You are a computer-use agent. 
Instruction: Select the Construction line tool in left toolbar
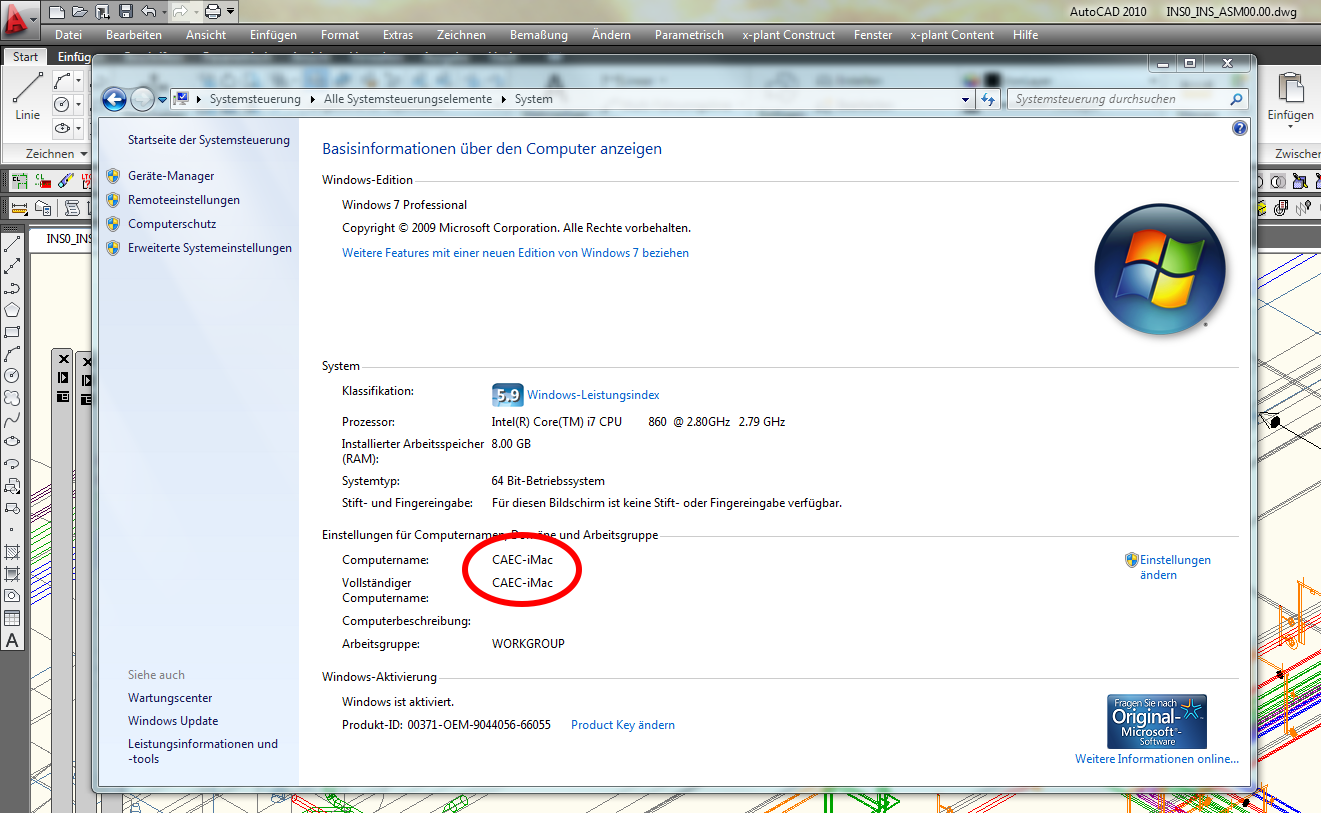pyautogui.click(x=12, y=266)
